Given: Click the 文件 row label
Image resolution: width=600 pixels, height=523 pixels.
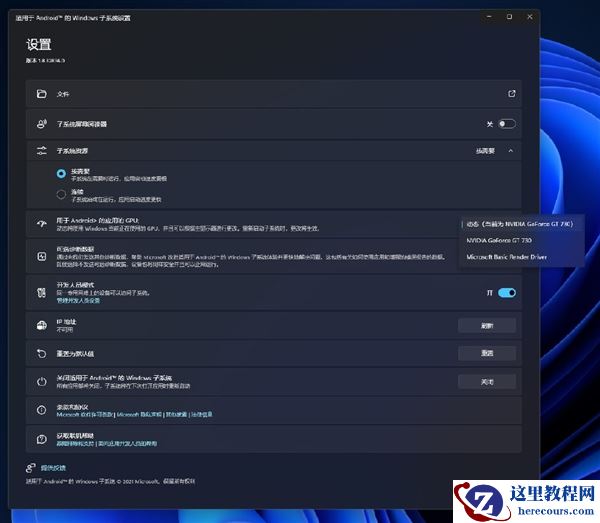Looking at the screenshot, I should pyautogui.click(x=63, y=94).
